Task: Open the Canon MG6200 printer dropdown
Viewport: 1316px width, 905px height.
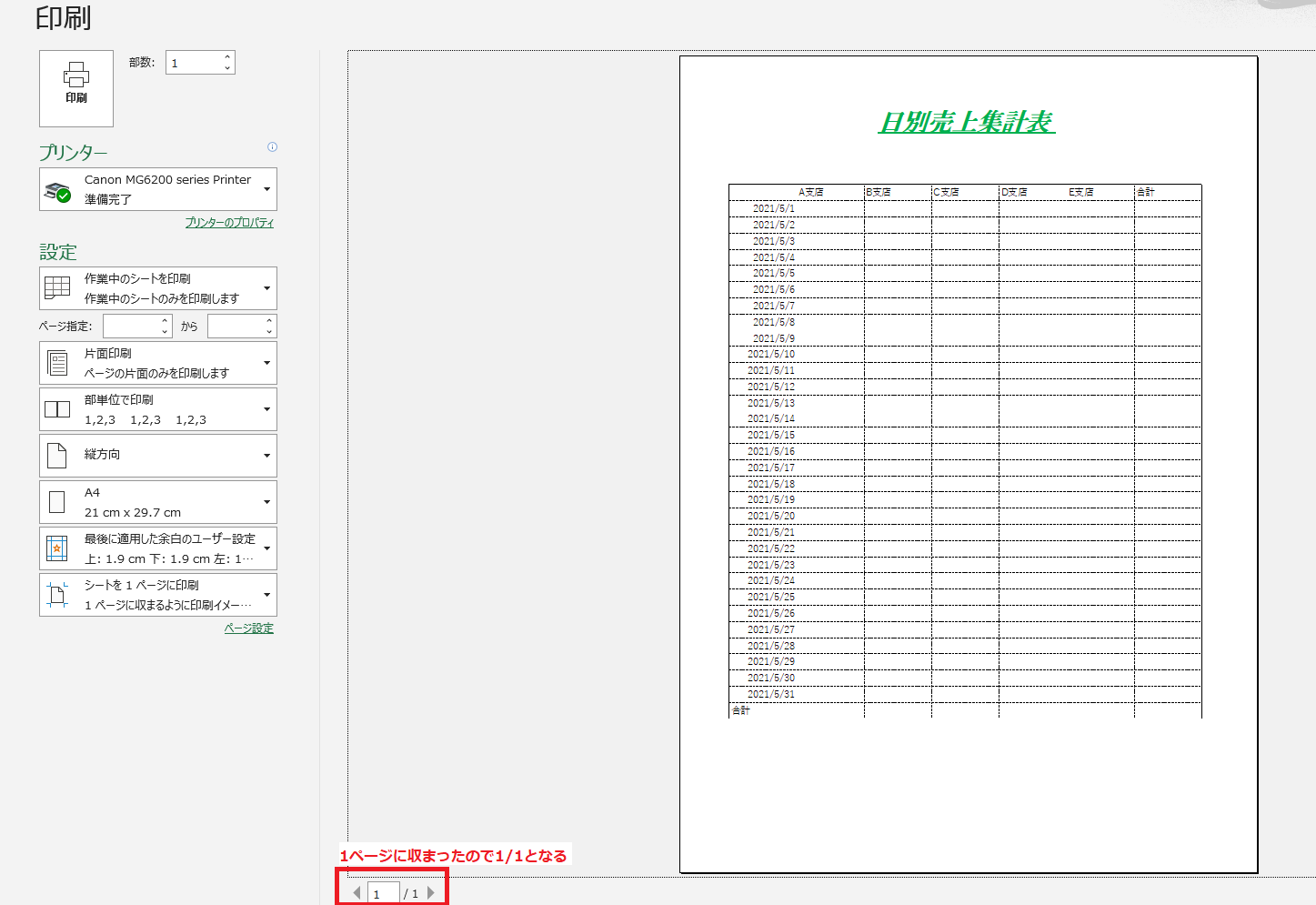Action: point(266,189)
